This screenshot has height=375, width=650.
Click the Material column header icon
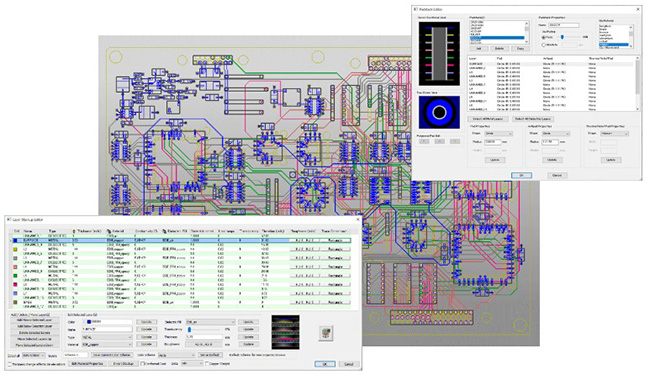(109, 231)
